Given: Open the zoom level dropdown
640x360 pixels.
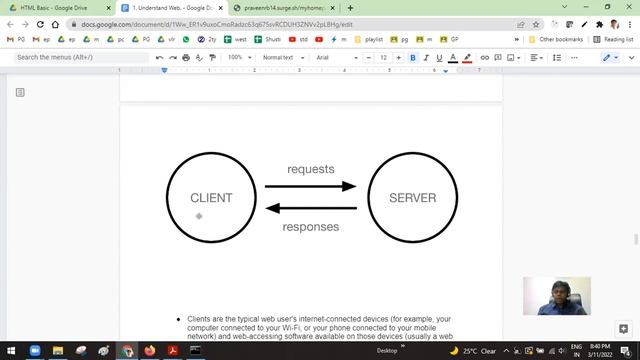Looking at the screenshot, I should pyautogui.click(x=239, y=58).
